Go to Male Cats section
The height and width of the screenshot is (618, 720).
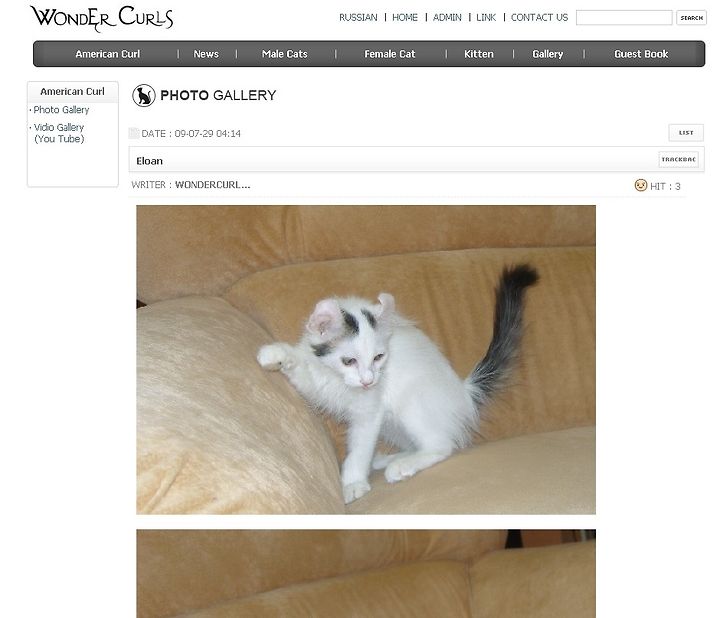point(284,54)
